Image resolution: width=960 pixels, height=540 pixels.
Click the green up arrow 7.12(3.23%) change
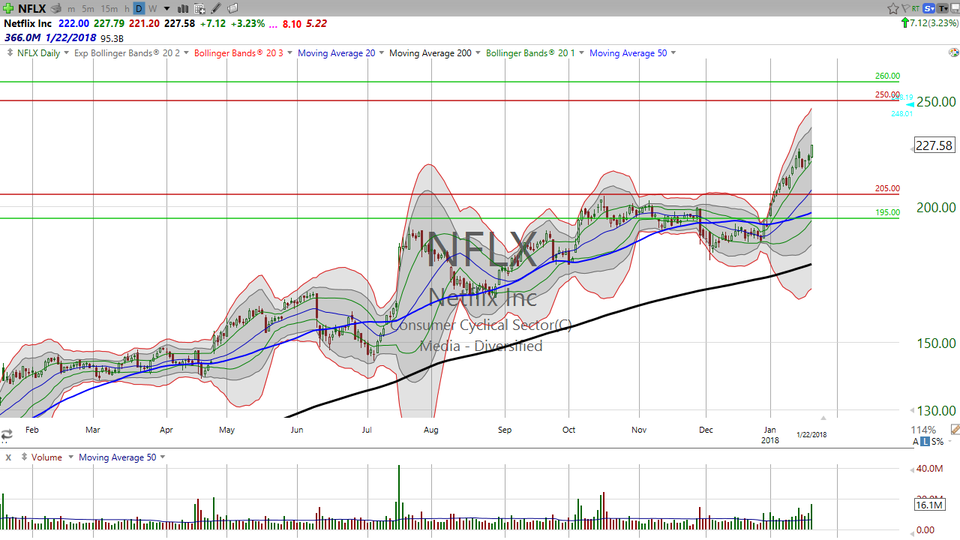[930, 23]
